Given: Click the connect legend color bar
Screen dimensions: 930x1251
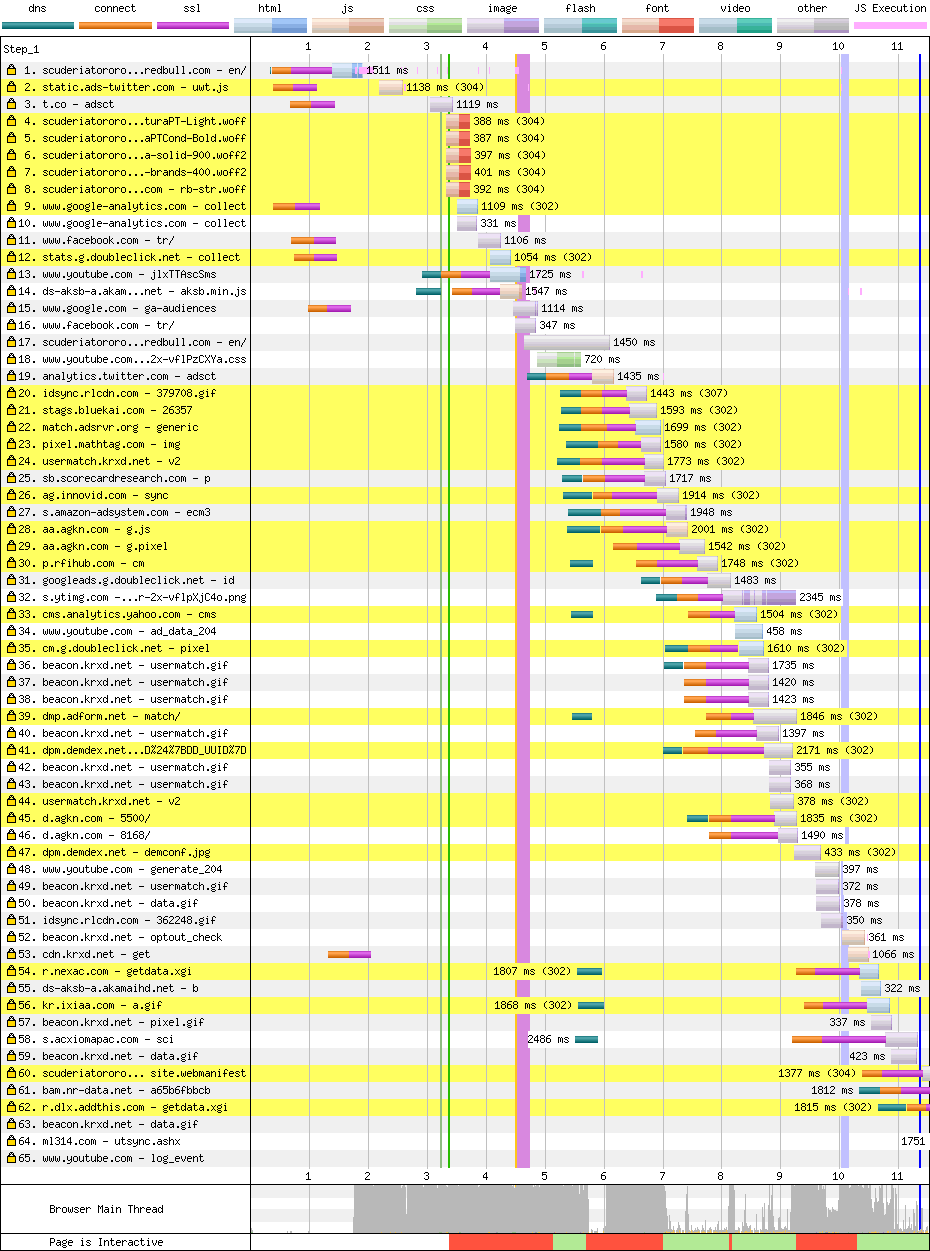Looking at the screenshot, I should click(114, 25).
